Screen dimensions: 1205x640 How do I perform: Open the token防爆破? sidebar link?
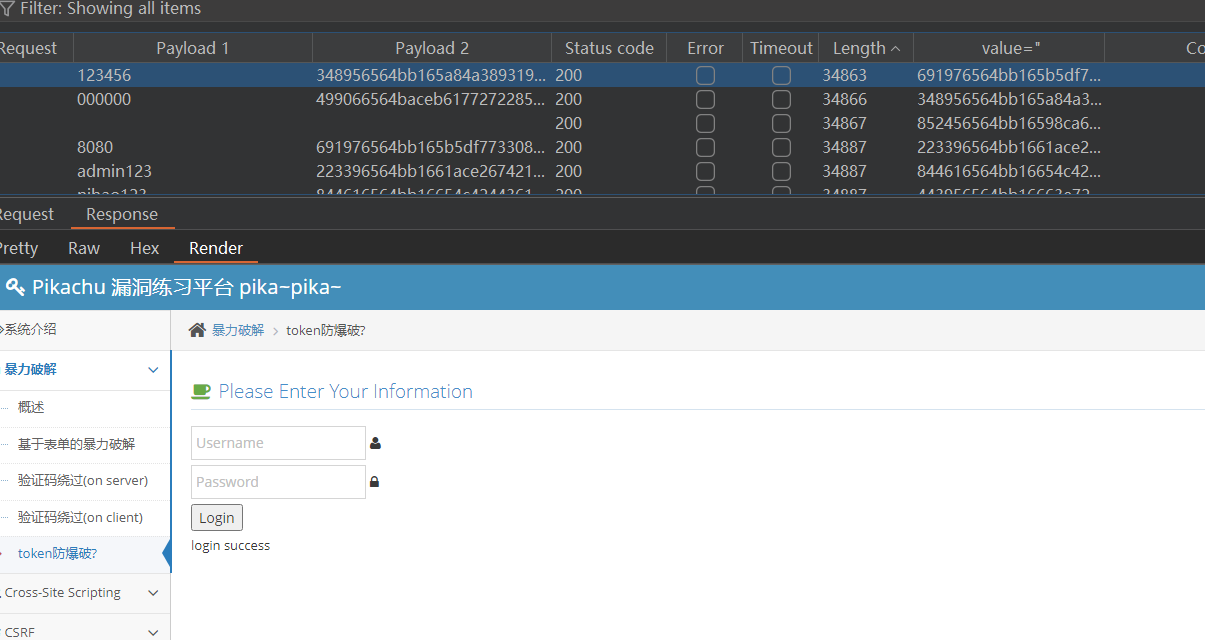[57, 554]
